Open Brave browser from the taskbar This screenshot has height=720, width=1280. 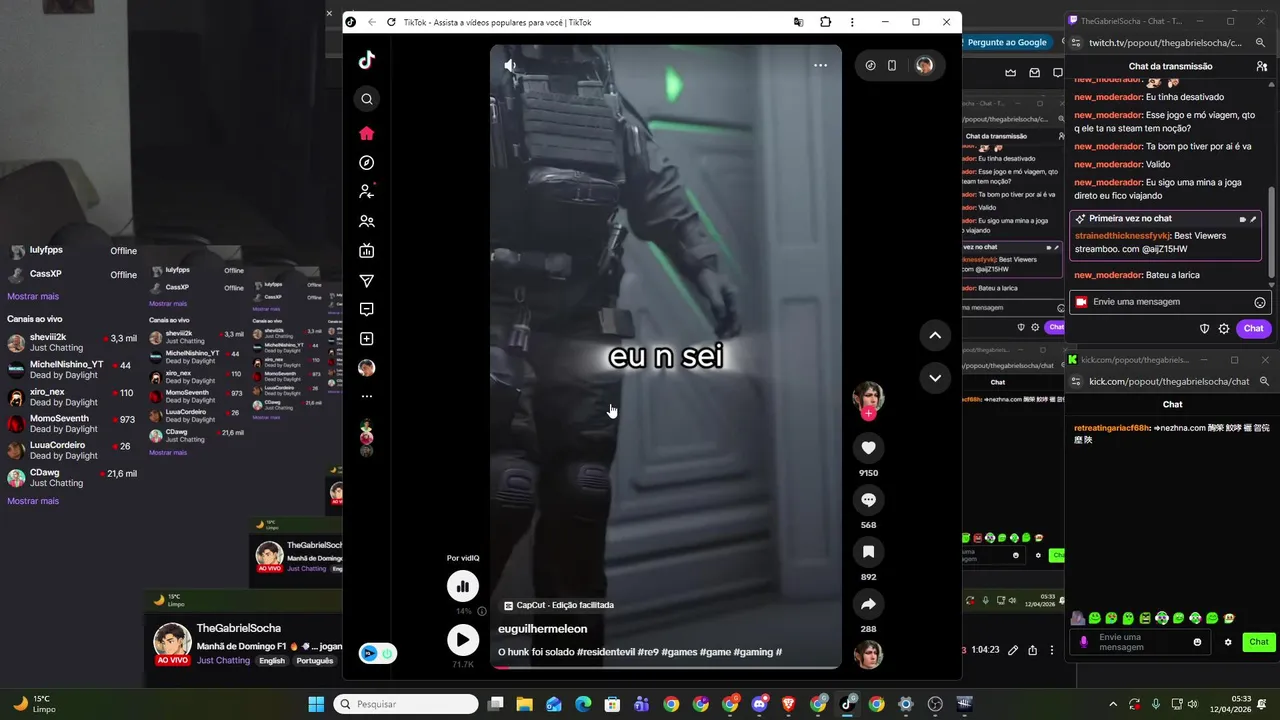click(x=789, y=704)
